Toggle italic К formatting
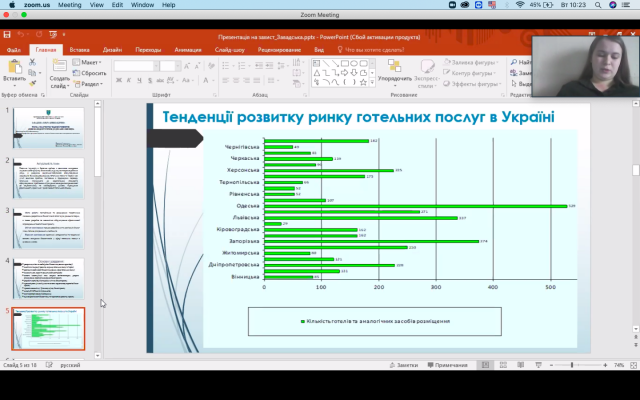 (129, 80)
